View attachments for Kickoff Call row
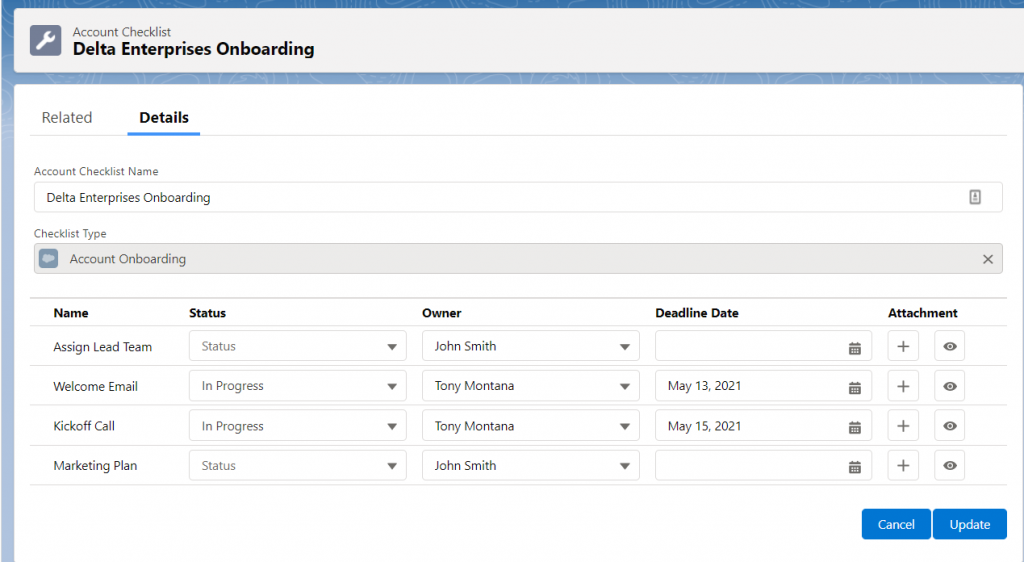The height and width of the screenshot is (562, 1024). (x=950, y=426)
